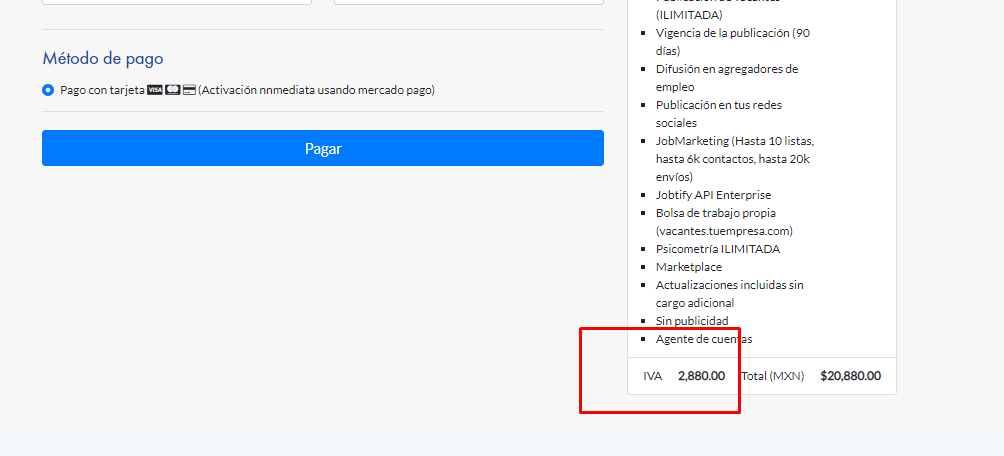The image size is (1004, 456).
Task: Click the Total (MXN) label
Action: tap(772, 376)
